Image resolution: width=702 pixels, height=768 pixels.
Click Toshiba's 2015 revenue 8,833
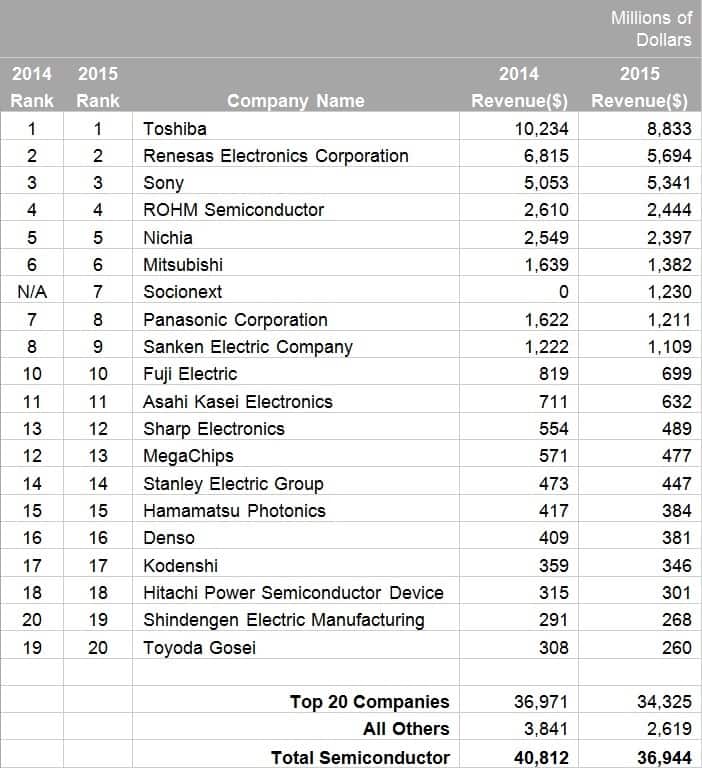[x=669, y=129]
